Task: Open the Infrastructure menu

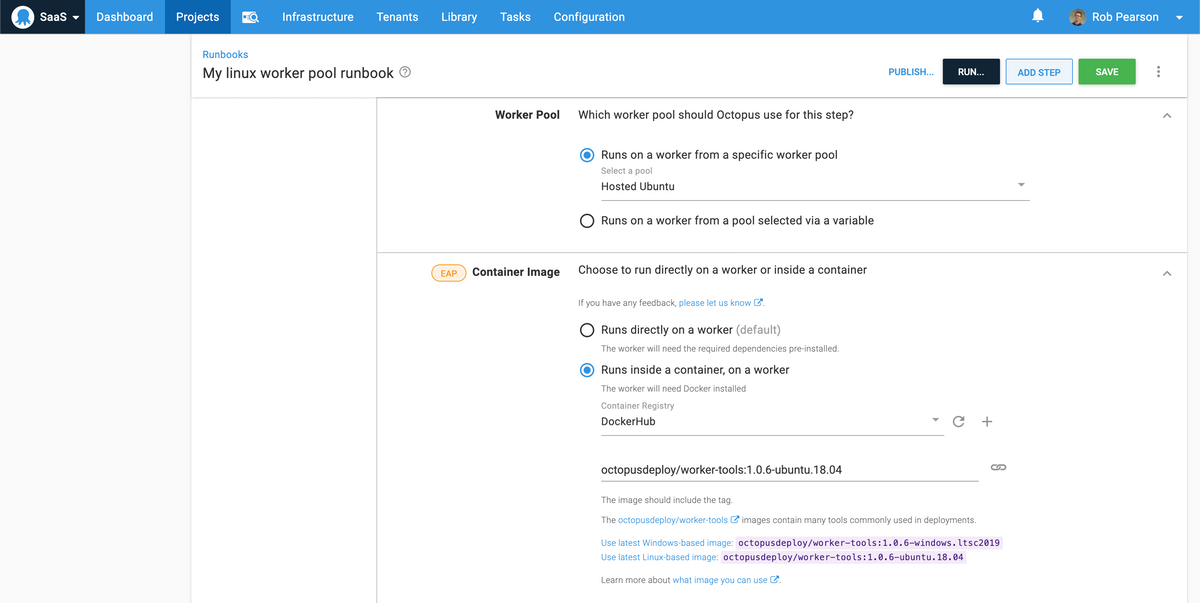Action: [317, 17]
